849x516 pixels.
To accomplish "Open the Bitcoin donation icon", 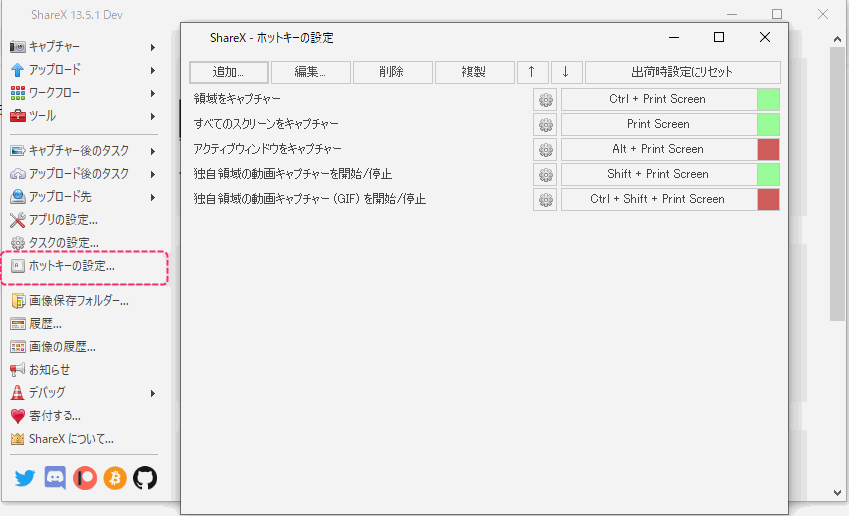I will pos(115,478).
